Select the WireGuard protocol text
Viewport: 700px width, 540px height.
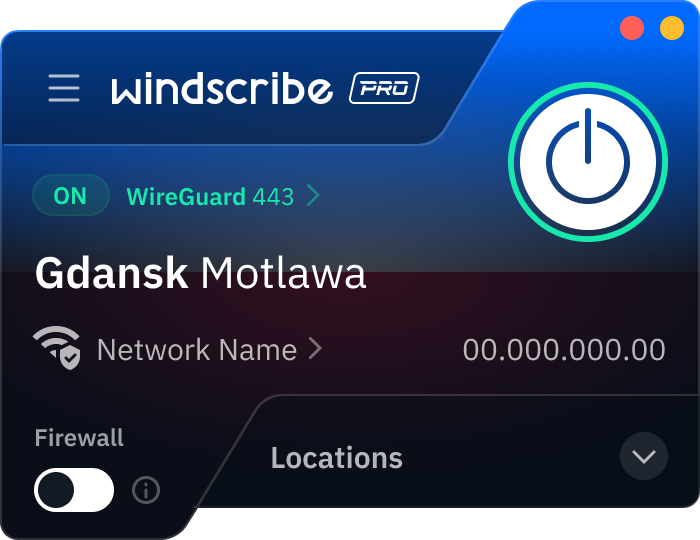click(x=186, y=197)
